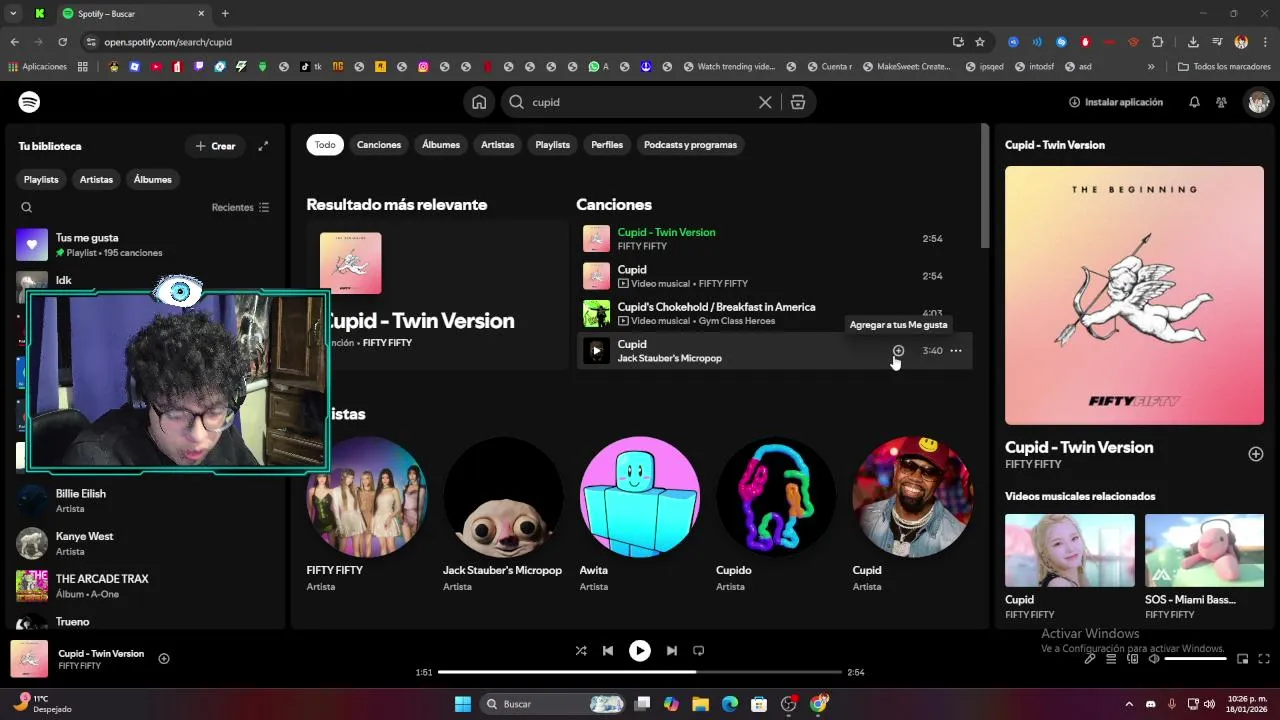Add now-playing track to liked in bottom bar
1280x720 pixels.
(x=164, y=658)
